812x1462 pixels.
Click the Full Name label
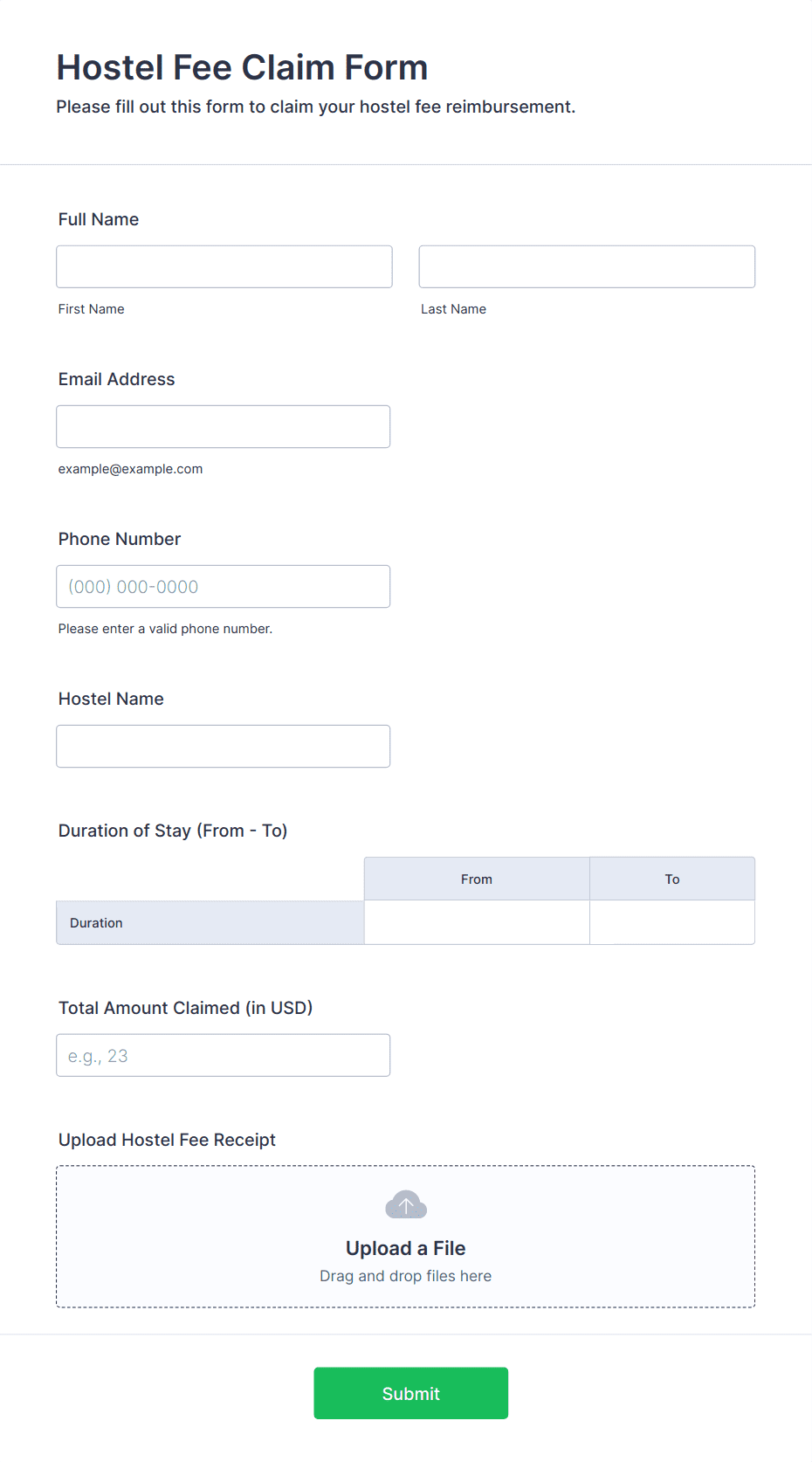click(x=99, y=219)
